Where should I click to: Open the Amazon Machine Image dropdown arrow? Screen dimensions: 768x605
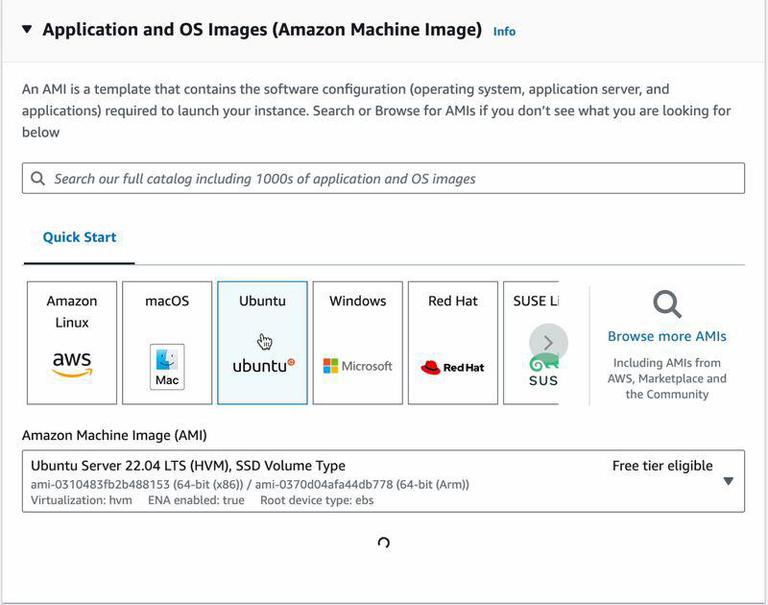(x=728, y=481)
